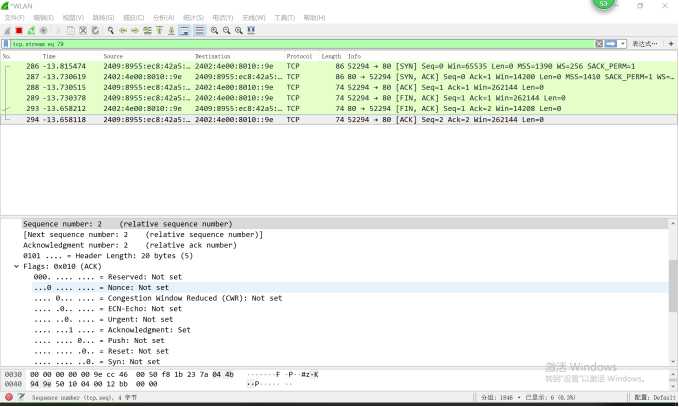Open the 帮助(H) menu
Viewport: 679px width, 407px height.
click(x=314, y=17)
